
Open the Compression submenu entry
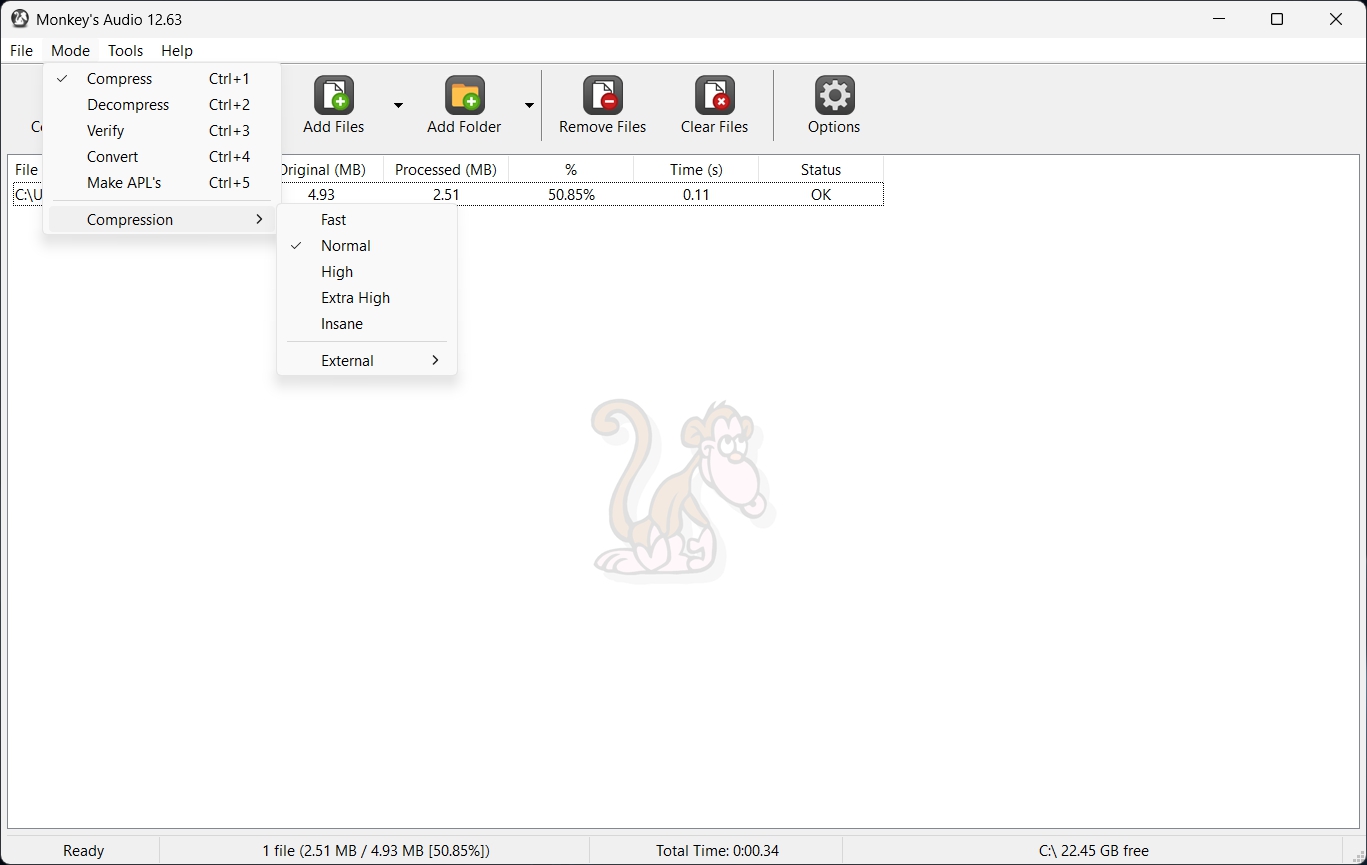[162, 220]
